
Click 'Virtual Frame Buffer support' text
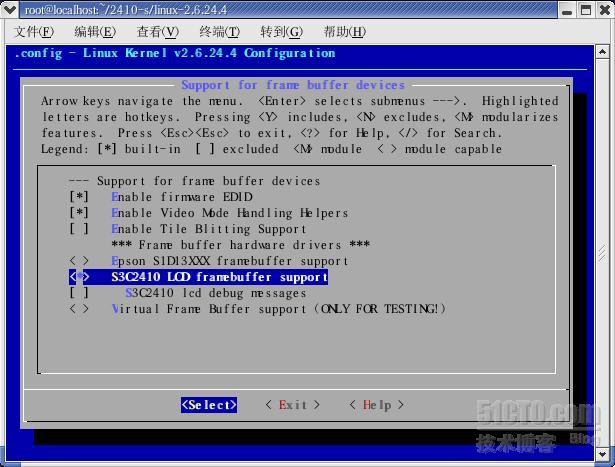pyautogui.click(x=209, y=309)
